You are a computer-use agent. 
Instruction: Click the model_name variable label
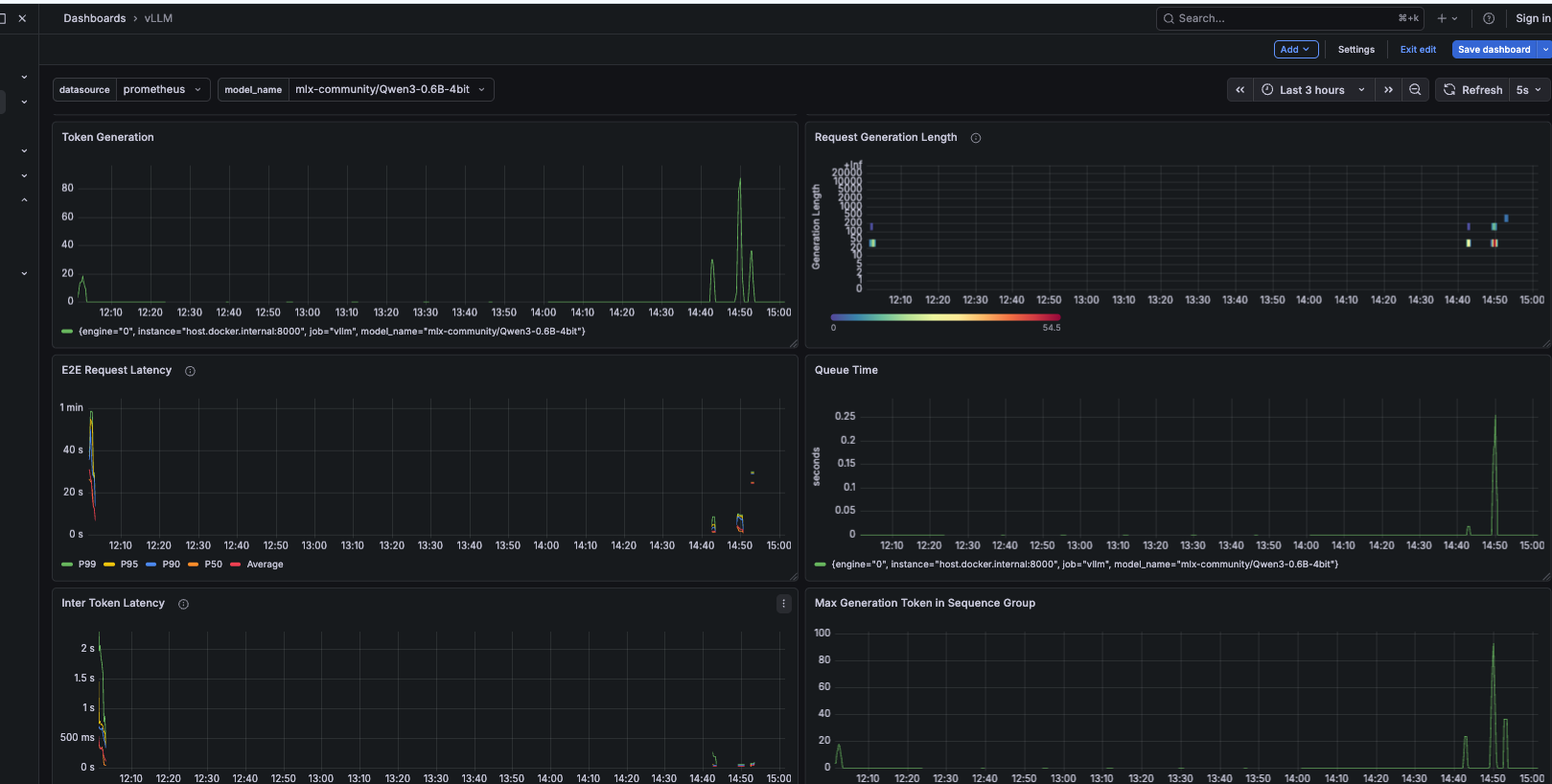253,90
